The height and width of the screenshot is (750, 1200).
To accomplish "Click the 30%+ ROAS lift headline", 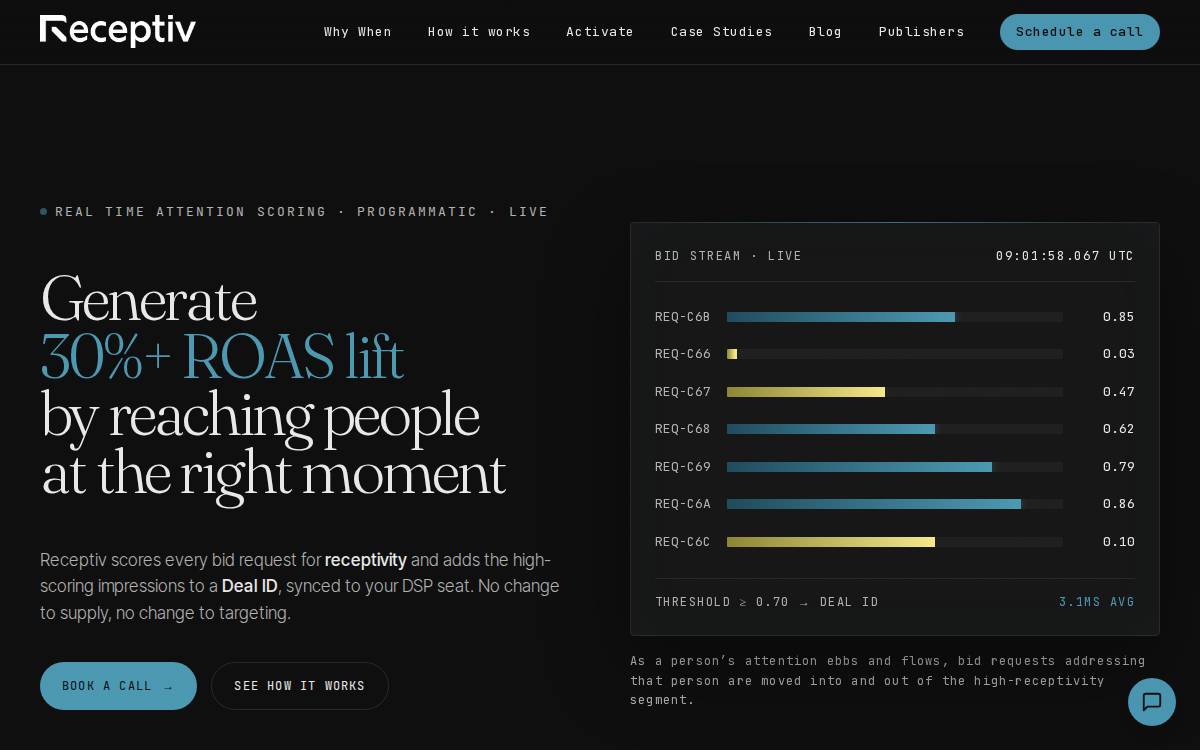I will [222, 357].
